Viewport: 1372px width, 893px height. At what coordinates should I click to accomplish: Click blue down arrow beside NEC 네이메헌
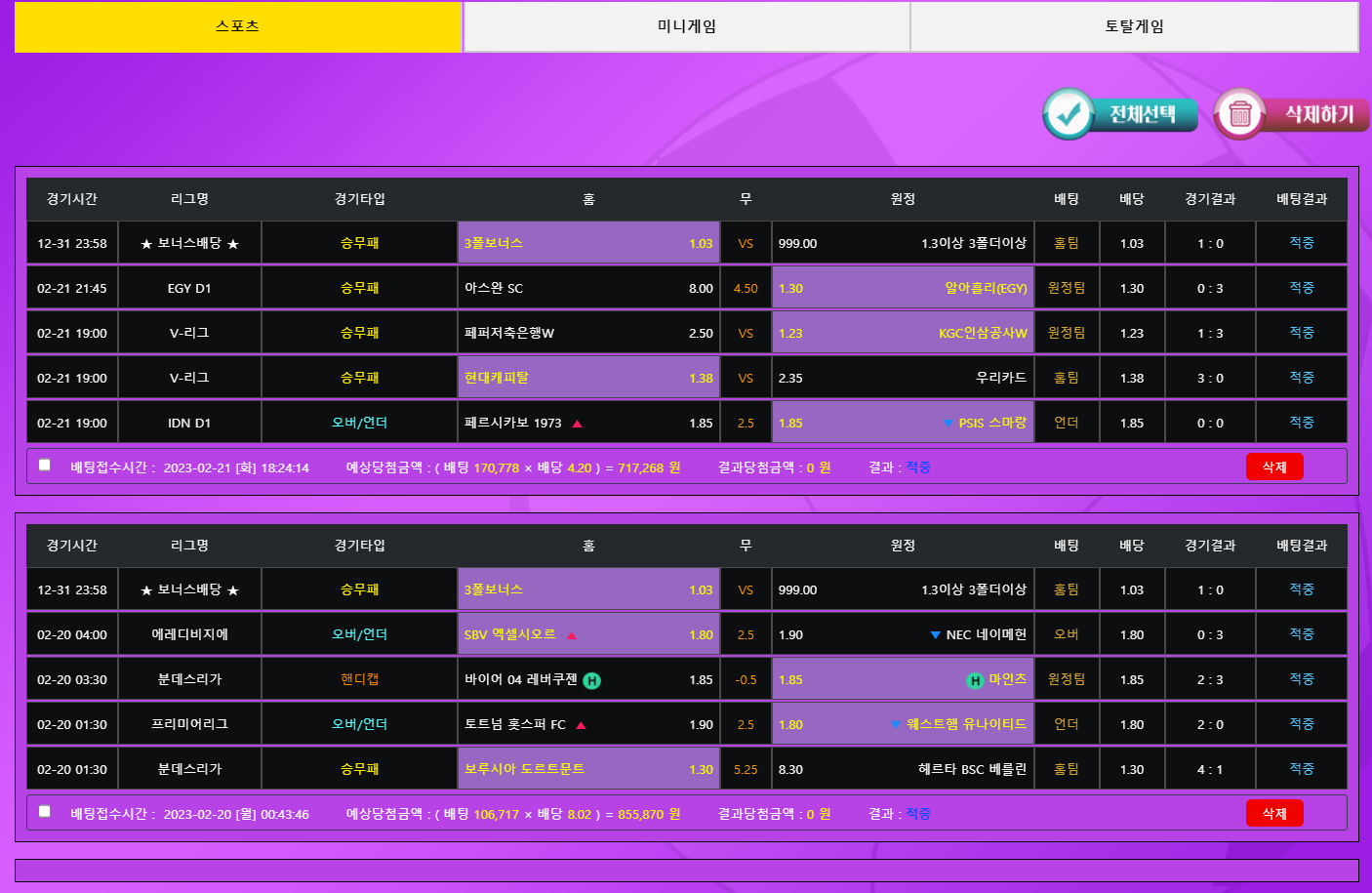point(935,635)
